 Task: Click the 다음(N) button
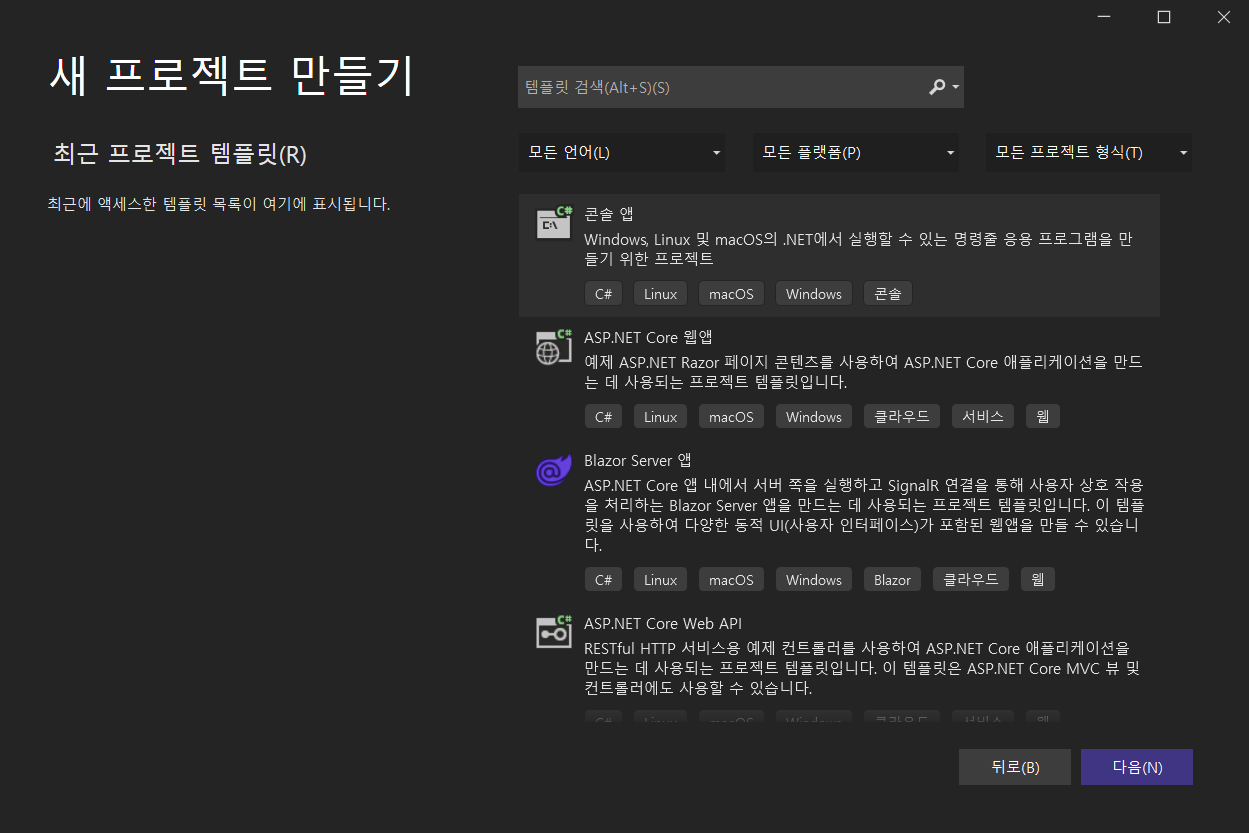click(1137, 767)
